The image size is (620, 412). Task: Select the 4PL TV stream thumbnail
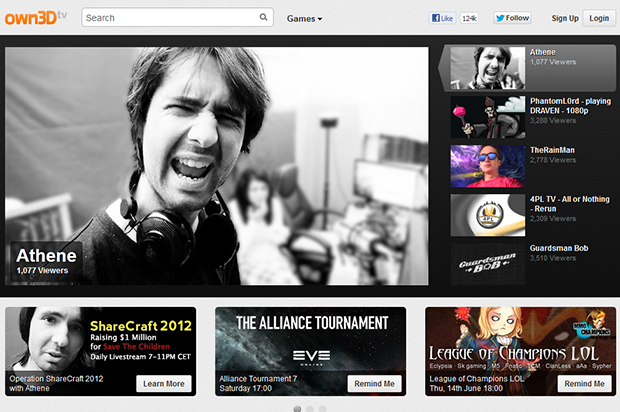[x=488, y=215]
